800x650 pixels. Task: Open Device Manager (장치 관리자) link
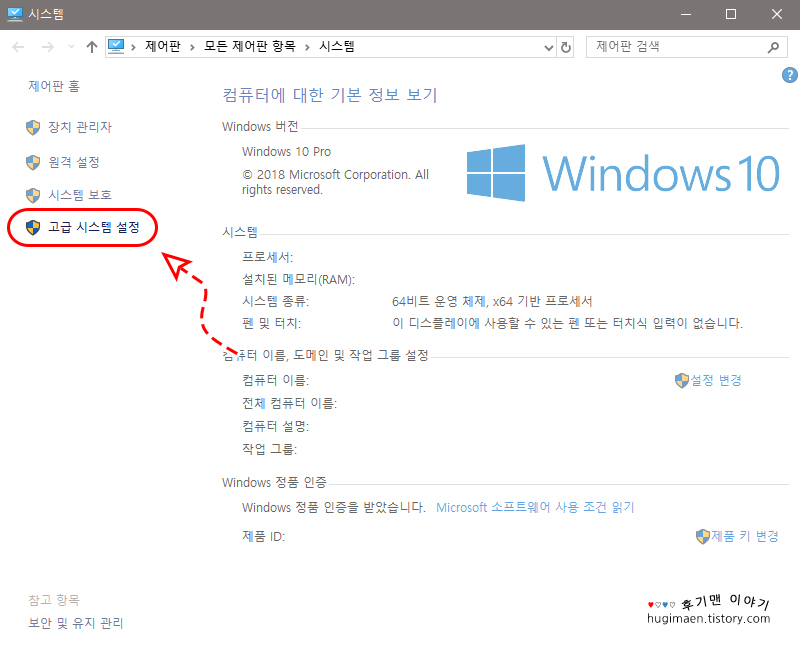80,127
